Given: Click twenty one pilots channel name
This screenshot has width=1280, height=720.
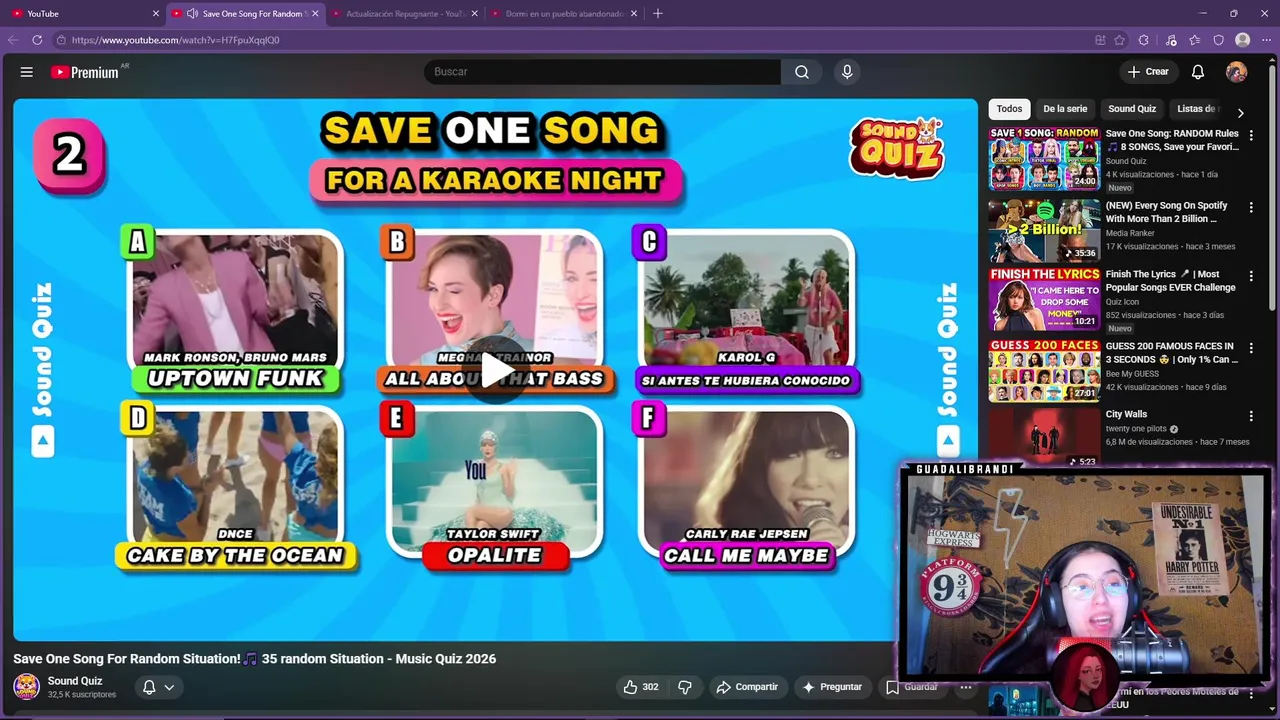Looking at the screenshot, I should click(x=1136, y=429).
